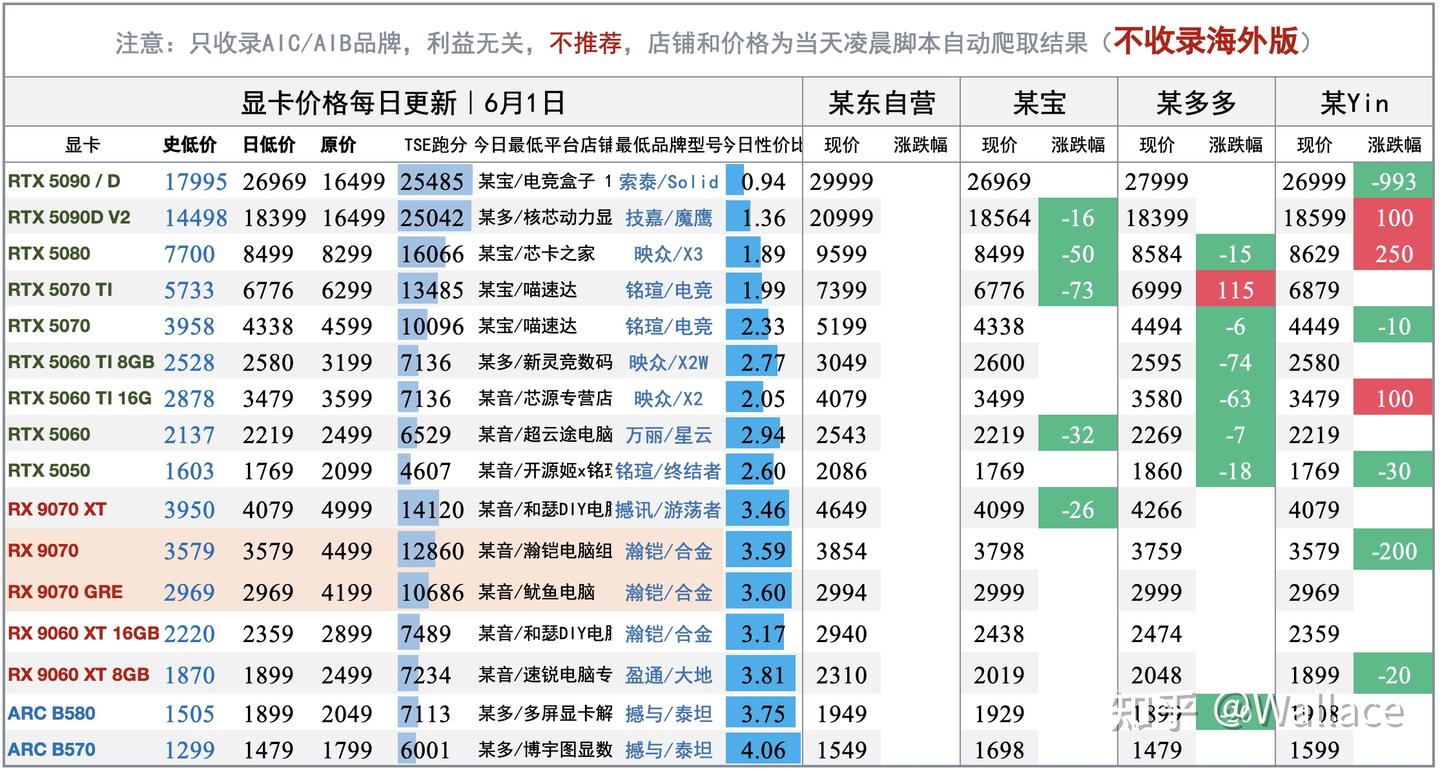Select the RTX 5070 TI row label

[60, 290]
